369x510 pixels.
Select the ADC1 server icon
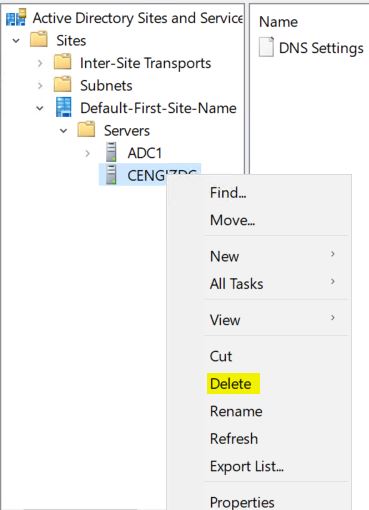coord(111,152)
